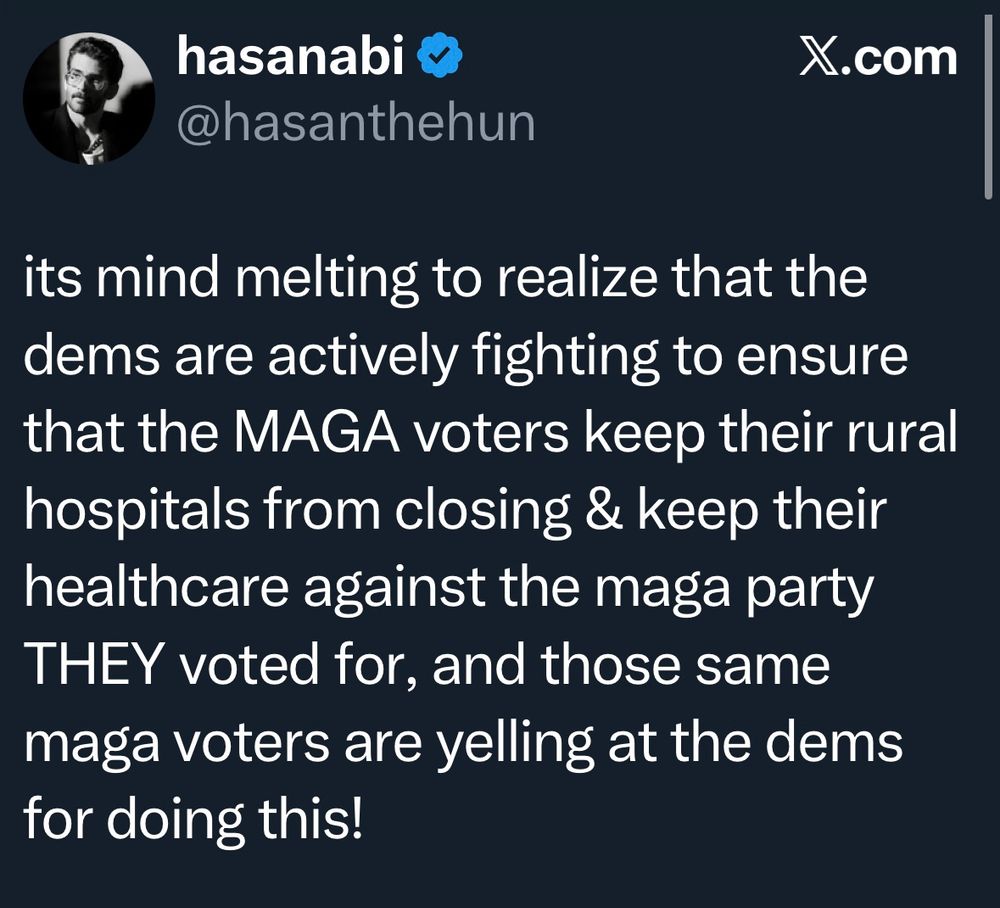
Task: Click the uppercase word "THEY" in the tweet
Action: click(95, 663)
